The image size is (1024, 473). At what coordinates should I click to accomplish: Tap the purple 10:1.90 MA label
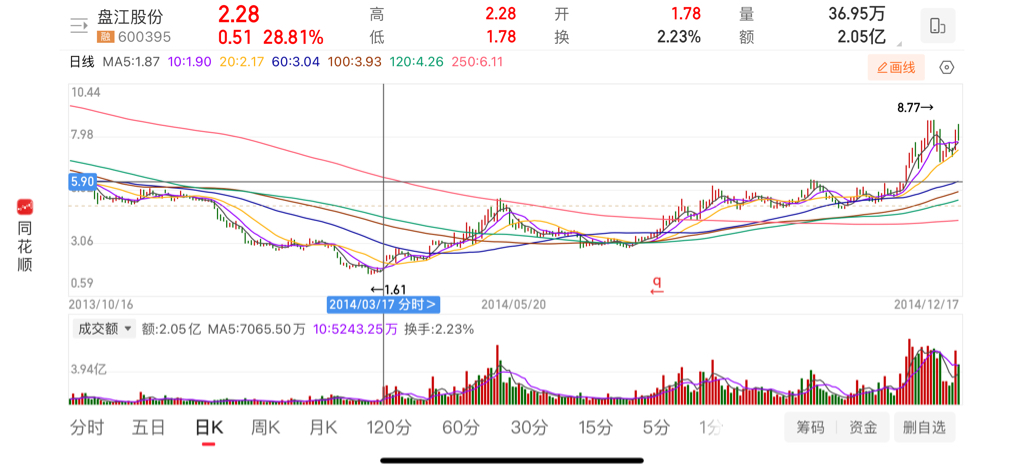189,63
